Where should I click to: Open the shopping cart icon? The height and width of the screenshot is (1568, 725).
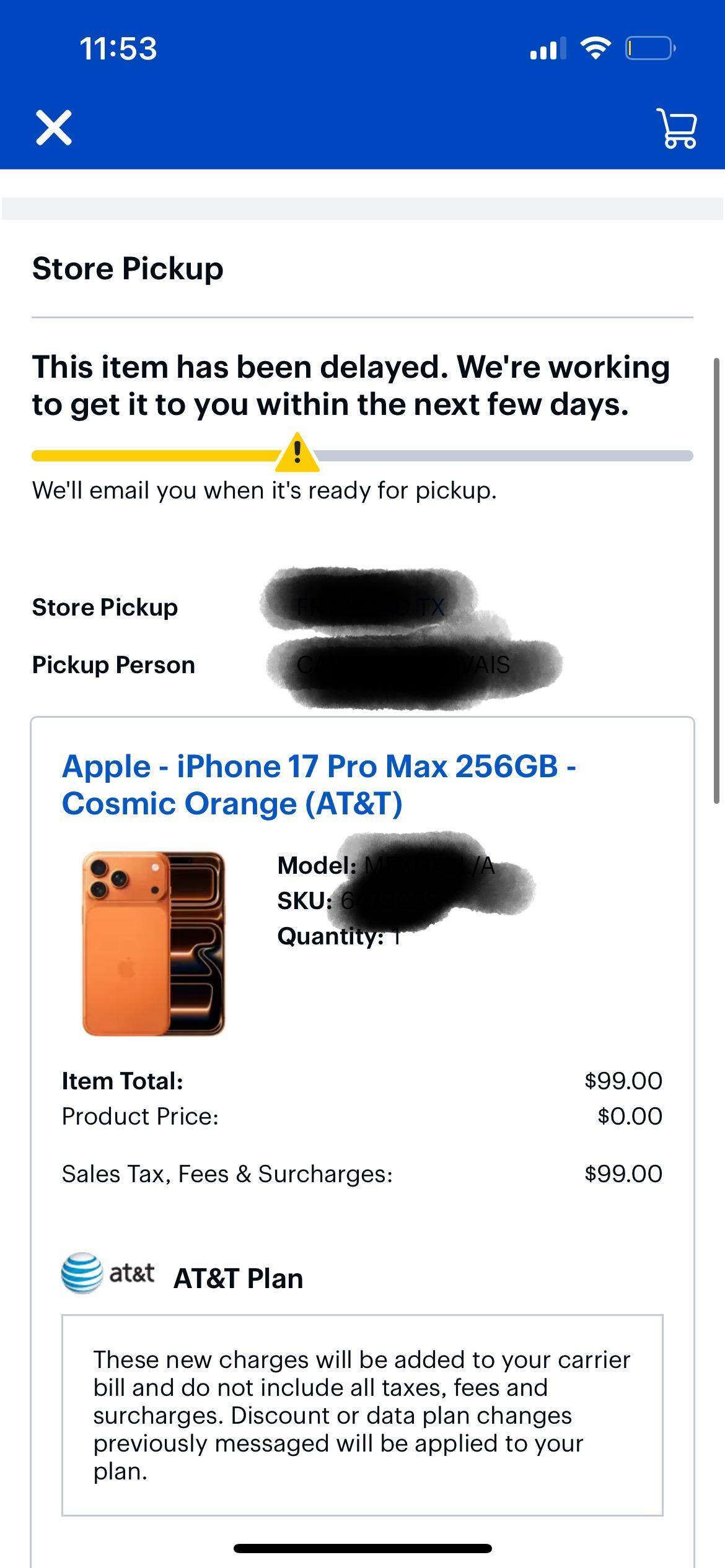click(677, 128)
